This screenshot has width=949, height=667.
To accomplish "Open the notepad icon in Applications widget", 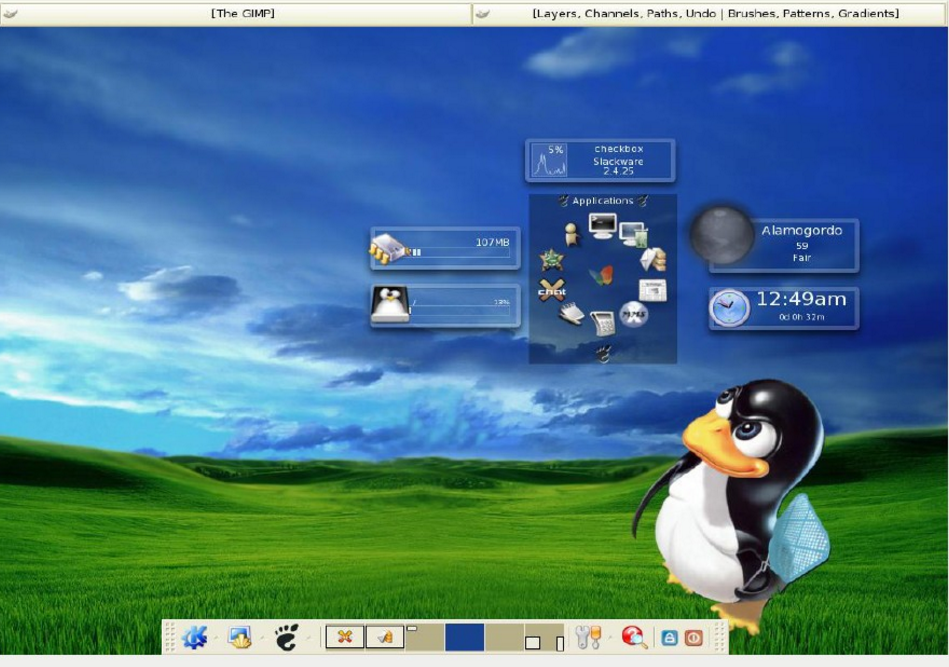I will (x=571, y=314).
